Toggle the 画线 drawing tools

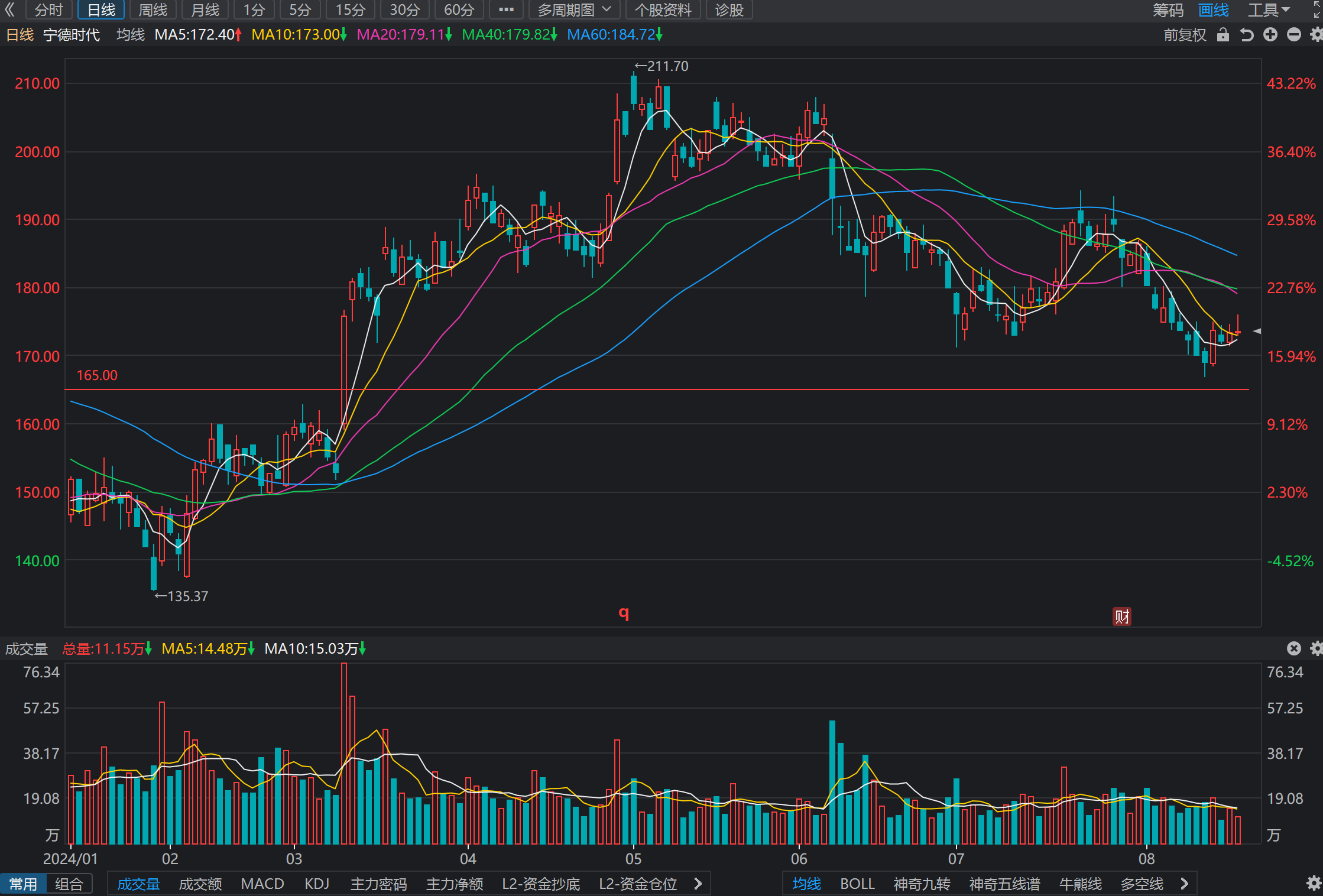coord(1214,10)
